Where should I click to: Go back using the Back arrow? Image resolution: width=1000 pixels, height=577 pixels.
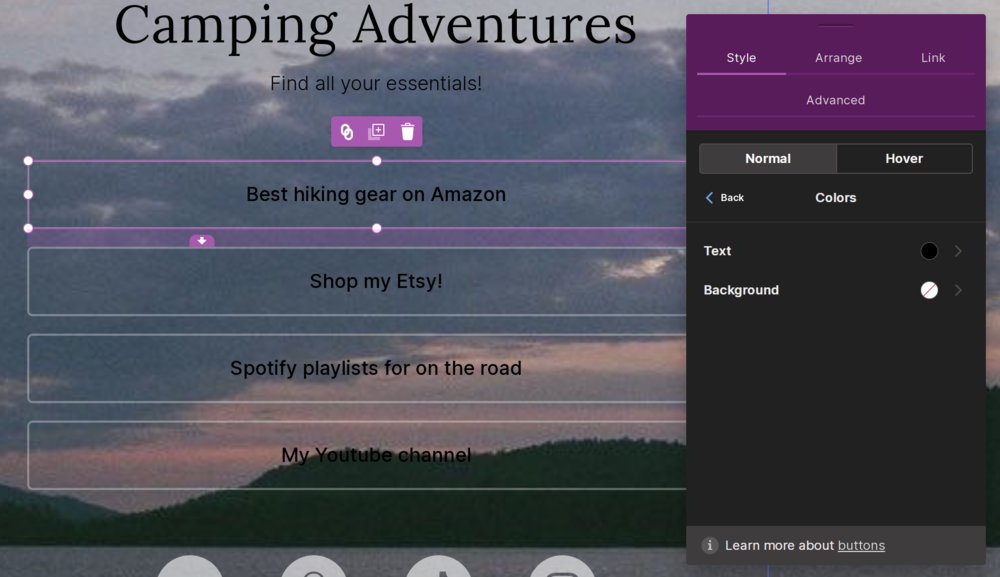[724, 198]
